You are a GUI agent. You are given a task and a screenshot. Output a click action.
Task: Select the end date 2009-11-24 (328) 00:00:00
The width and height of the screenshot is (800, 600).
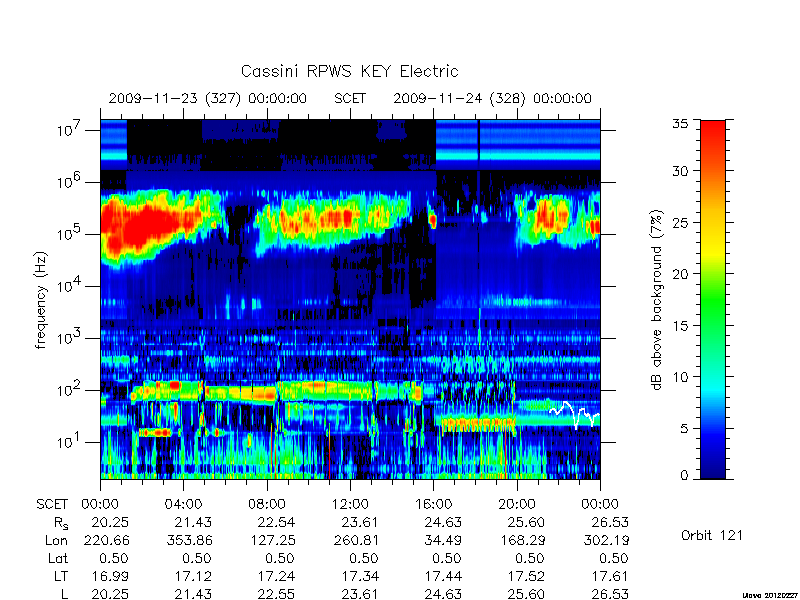pyautogui.click(x=492, y=98)
